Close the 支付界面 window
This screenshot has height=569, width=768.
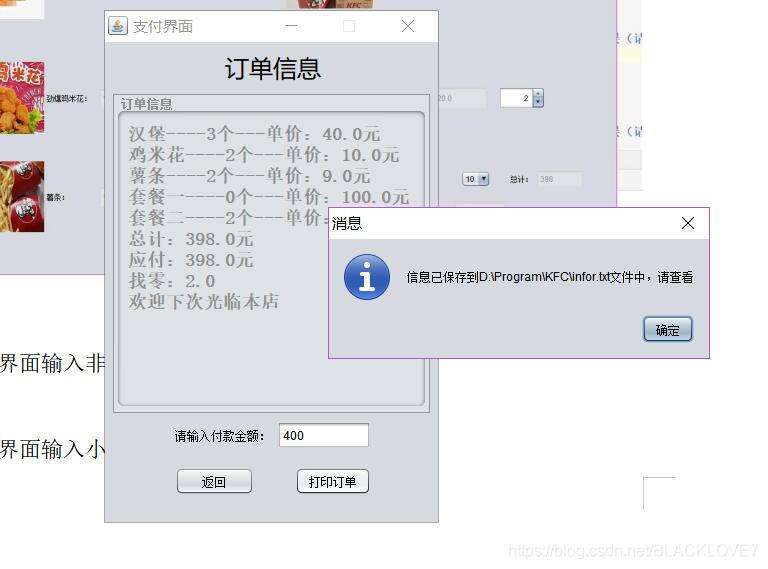point(408,26)
